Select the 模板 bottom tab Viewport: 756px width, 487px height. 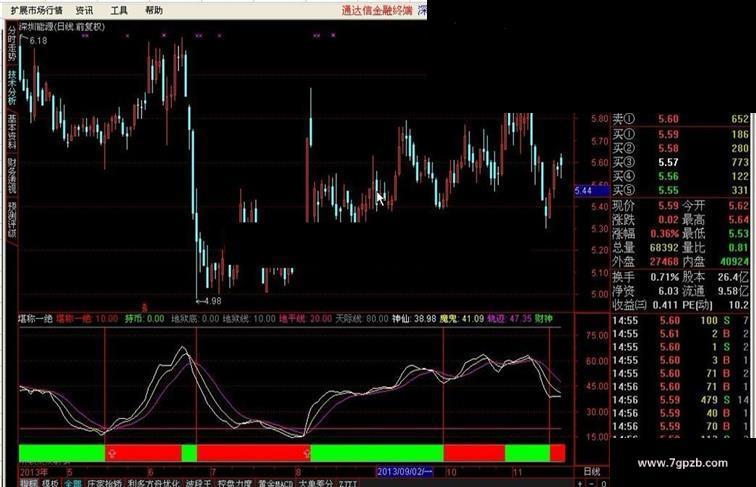(x=50, y=483)
